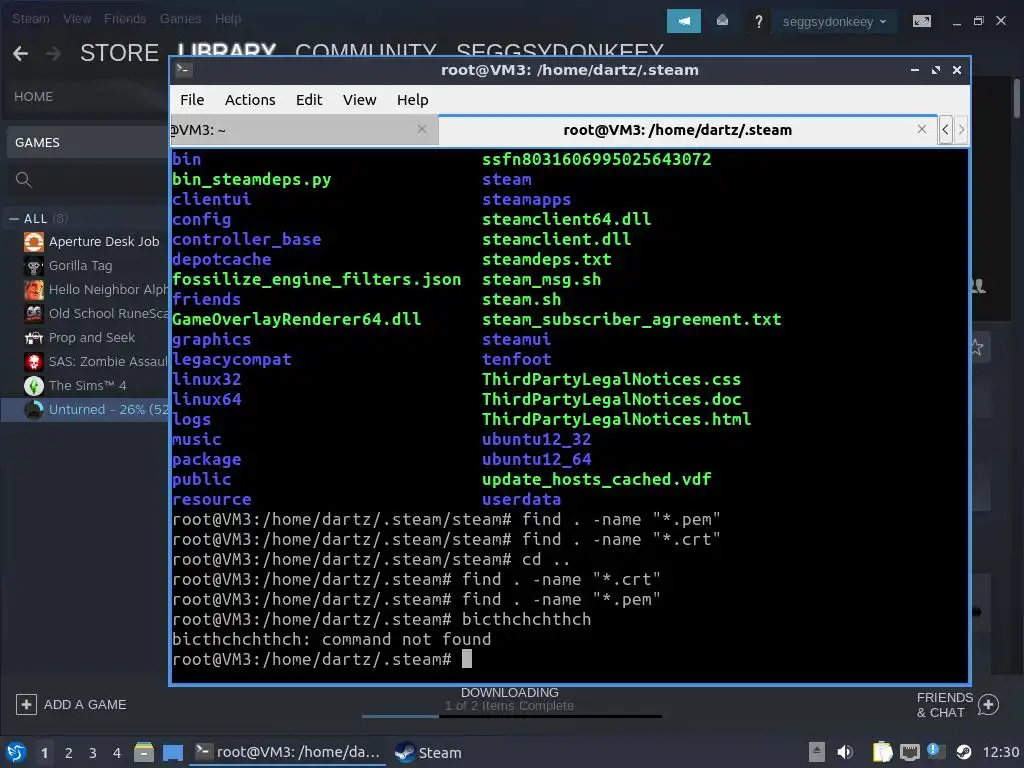Click the library search magnifier icon
1024x768 pixels.
coord(24,180)
